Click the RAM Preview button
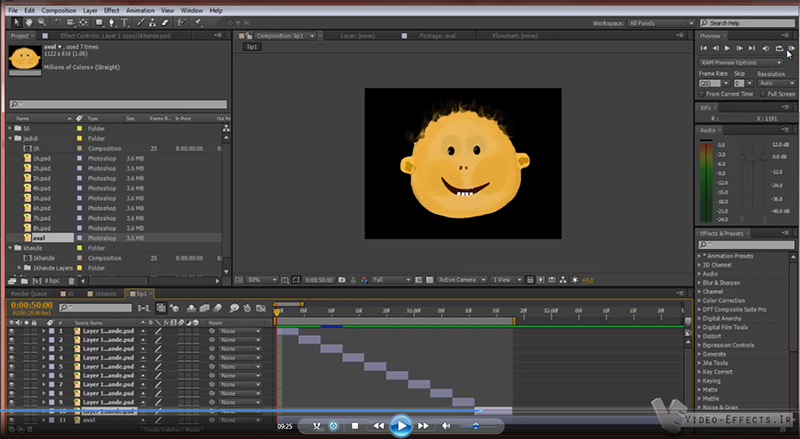 (x=791, y=48)
